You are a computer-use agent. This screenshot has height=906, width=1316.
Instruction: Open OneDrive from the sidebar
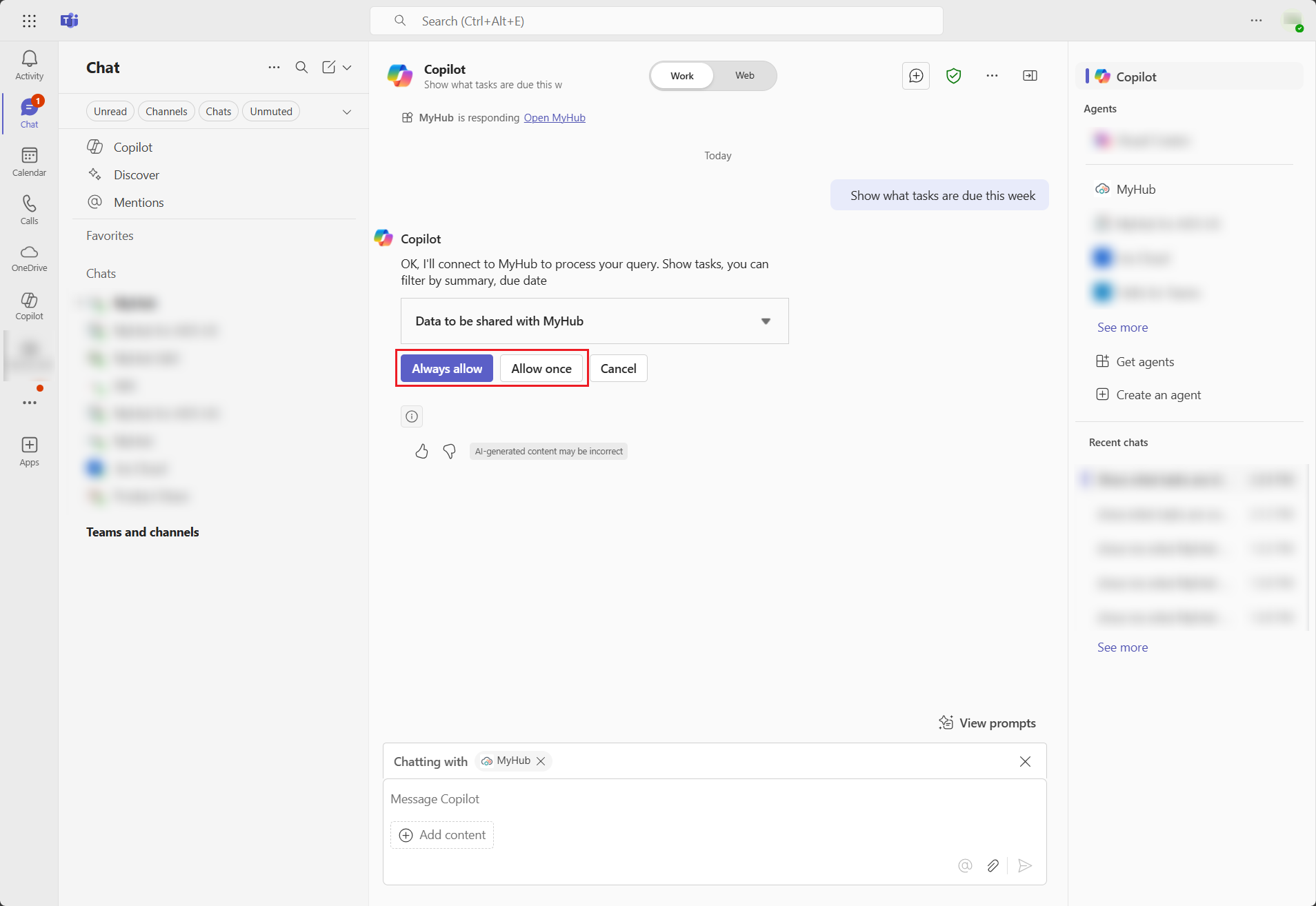29,257
